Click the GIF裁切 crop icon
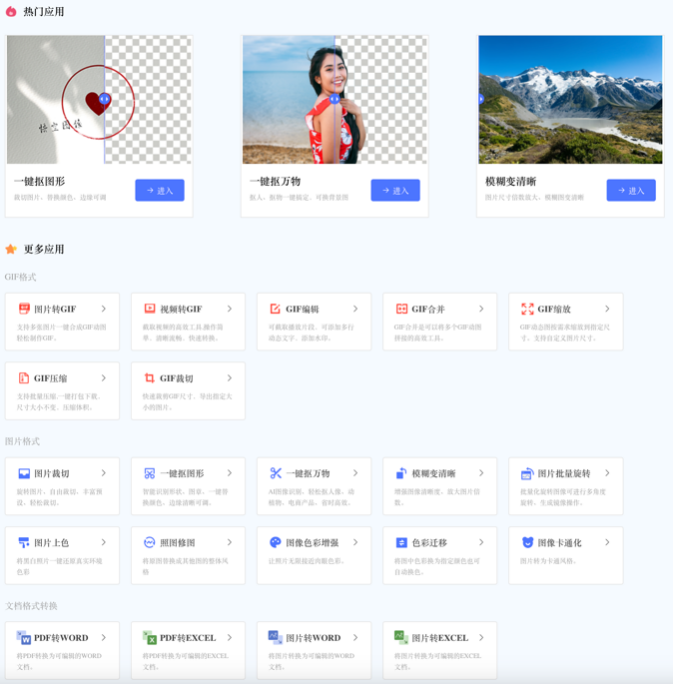673x684 pixels. (150, 378)
